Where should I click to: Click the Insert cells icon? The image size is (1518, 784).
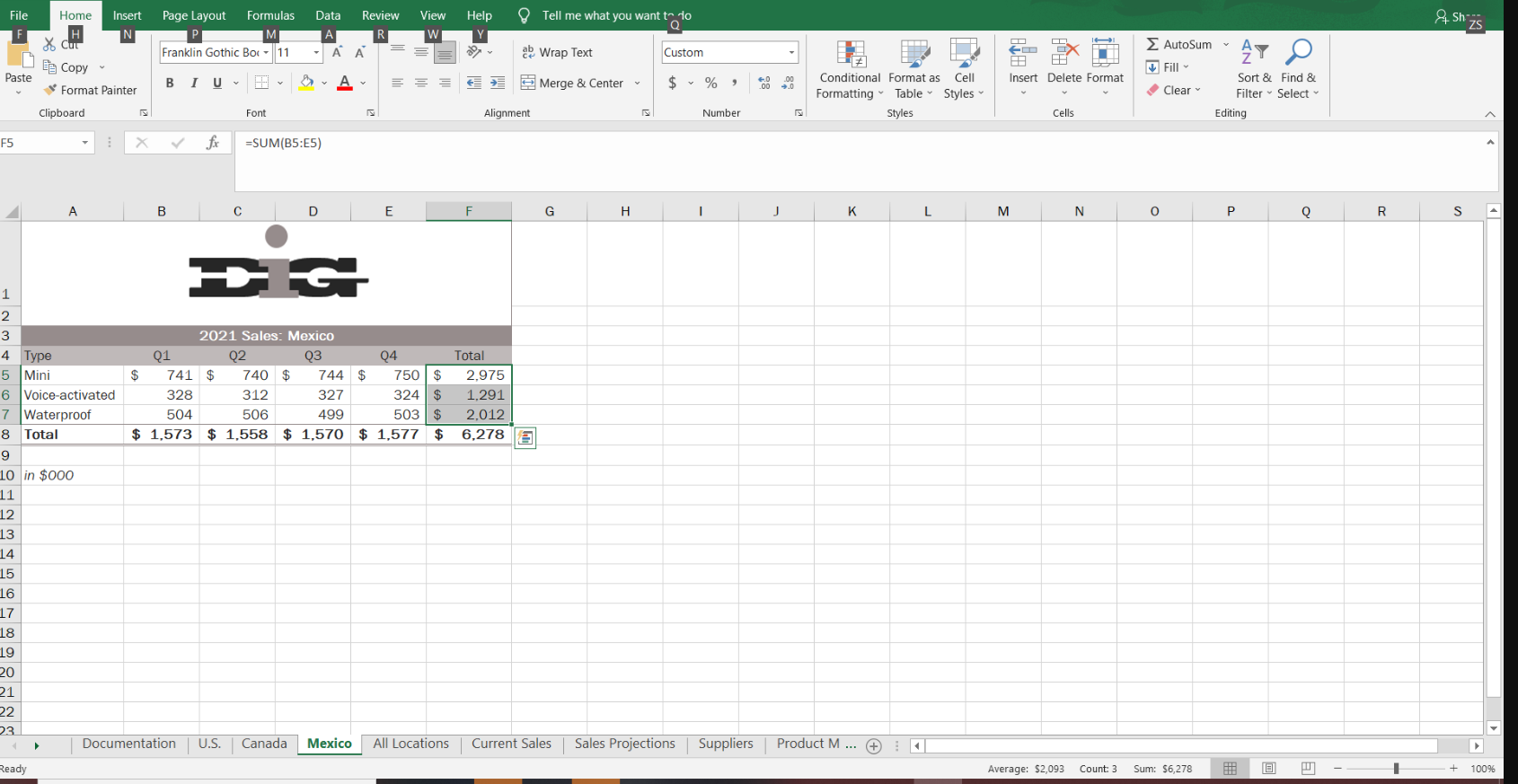tap(1023, 53)
